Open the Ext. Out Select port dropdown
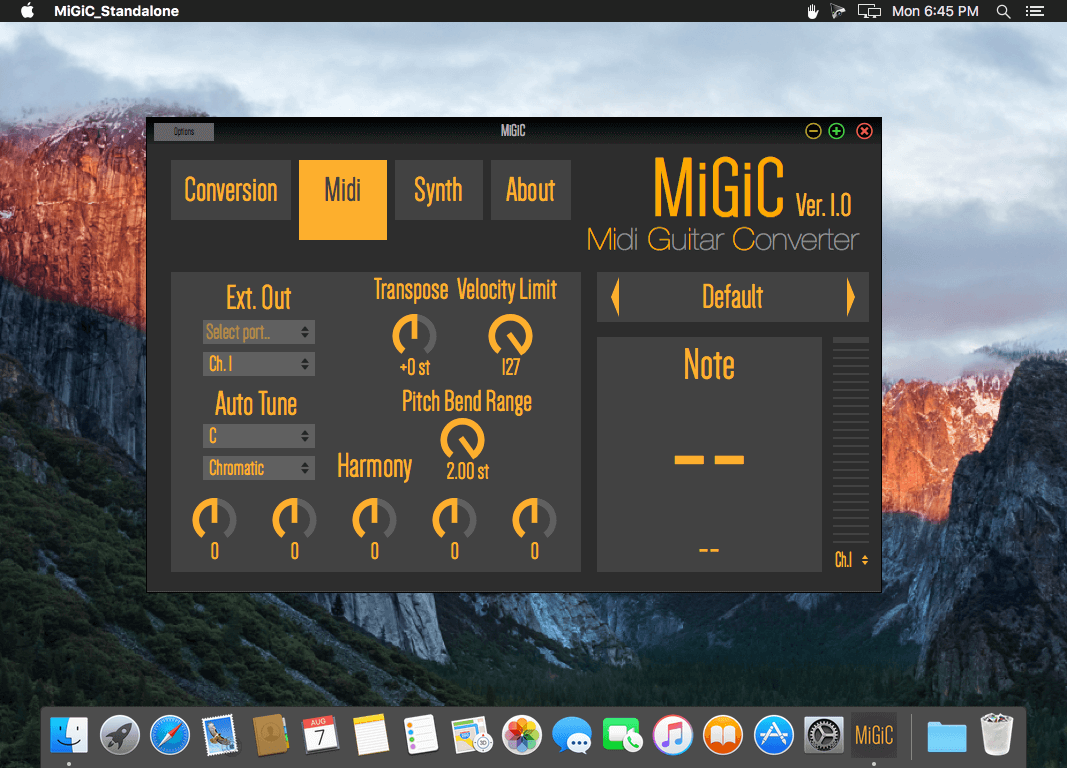Screen dimensions: 1067x768 click(259, 332)
